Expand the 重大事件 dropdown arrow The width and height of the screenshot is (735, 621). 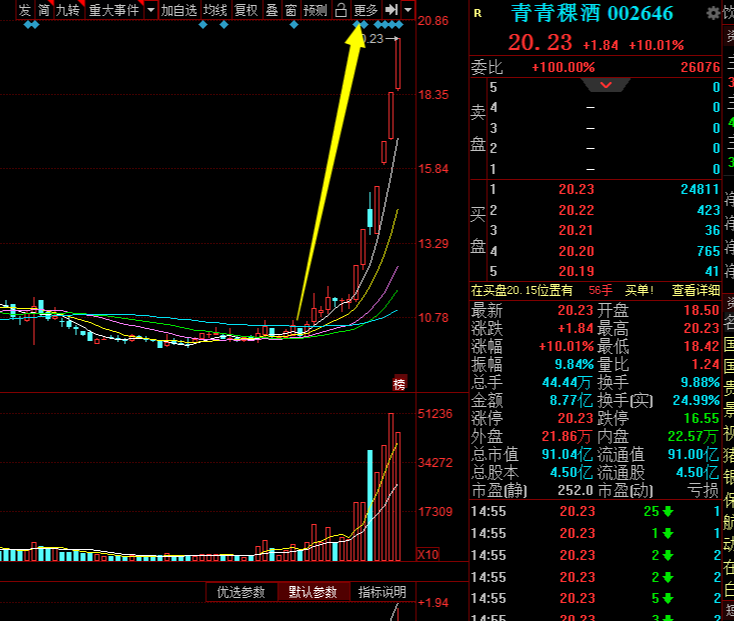[x=151, y=9]
